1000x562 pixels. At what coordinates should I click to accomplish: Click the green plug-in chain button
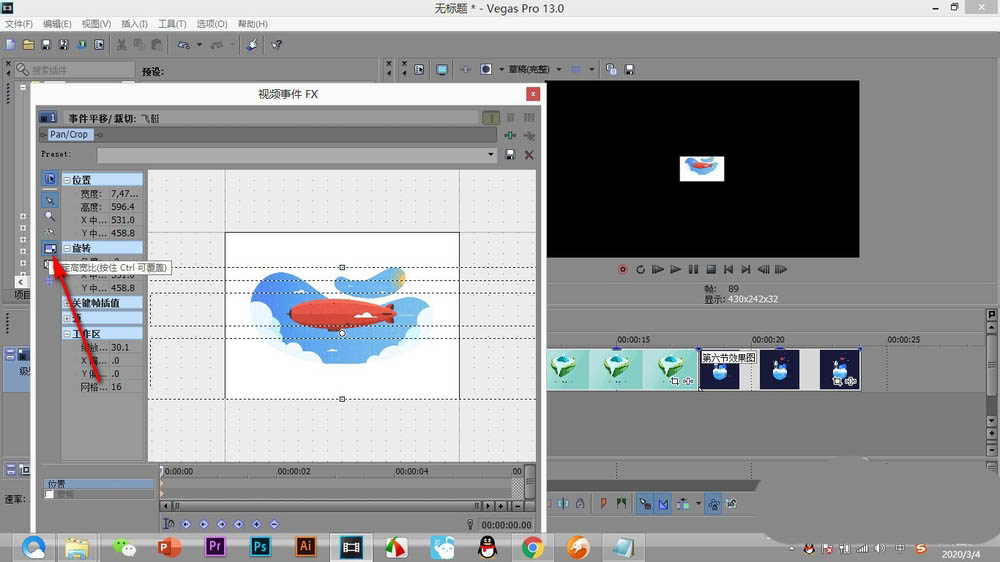tap(511, 135)
